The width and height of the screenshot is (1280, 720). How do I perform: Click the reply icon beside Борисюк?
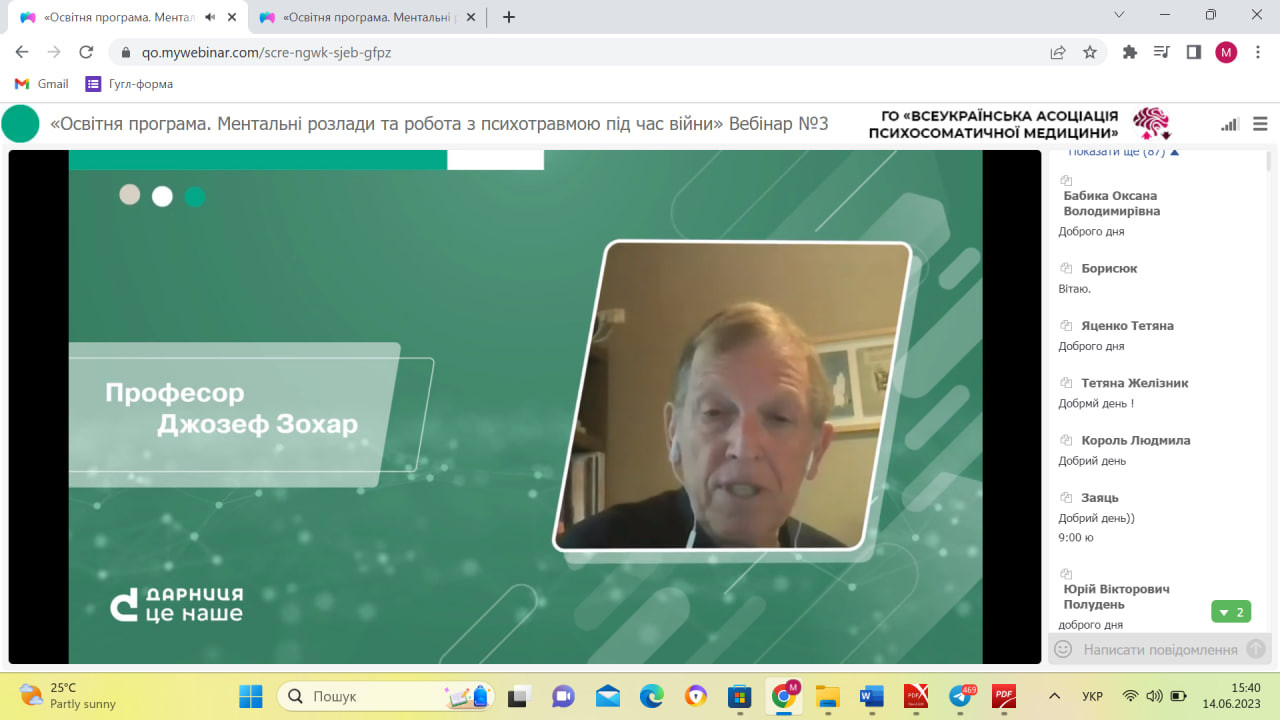click(x=1066, y=268)
